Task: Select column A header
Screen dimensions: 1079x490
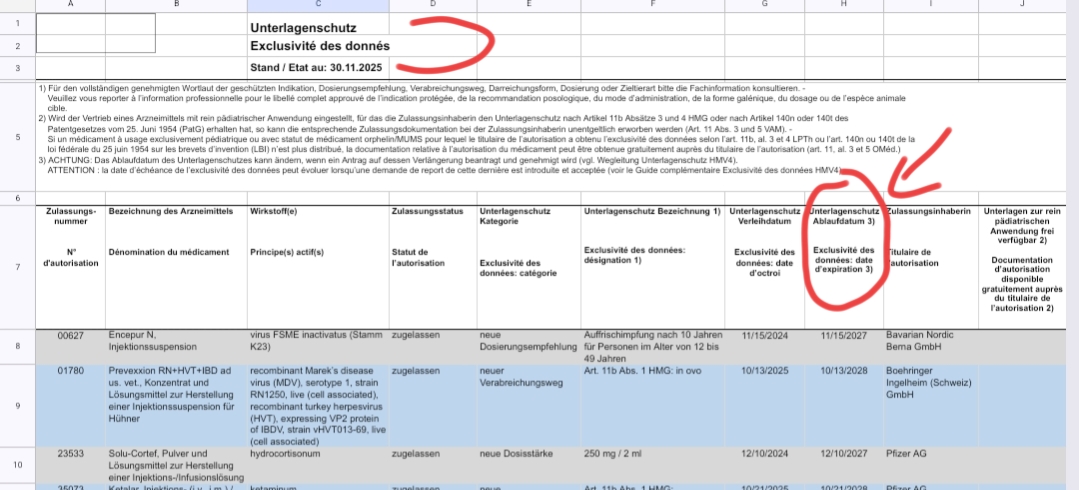Action: 71,6
